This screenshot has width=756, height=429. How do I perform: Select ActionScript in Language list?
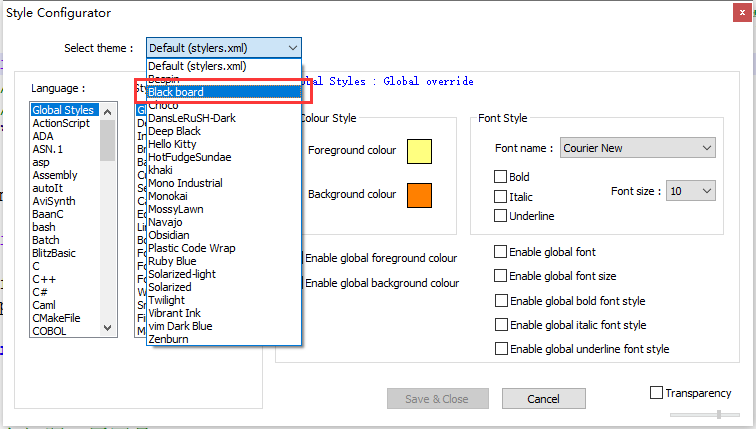click(x=65, y=123)
